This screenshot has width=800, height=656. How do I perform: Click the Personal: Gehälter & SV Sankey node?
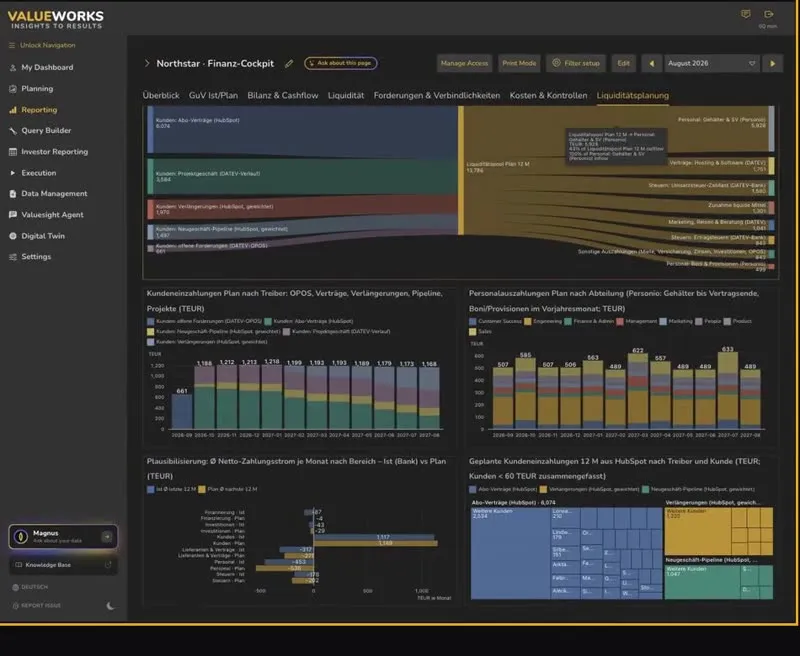(x=771, y=129)
